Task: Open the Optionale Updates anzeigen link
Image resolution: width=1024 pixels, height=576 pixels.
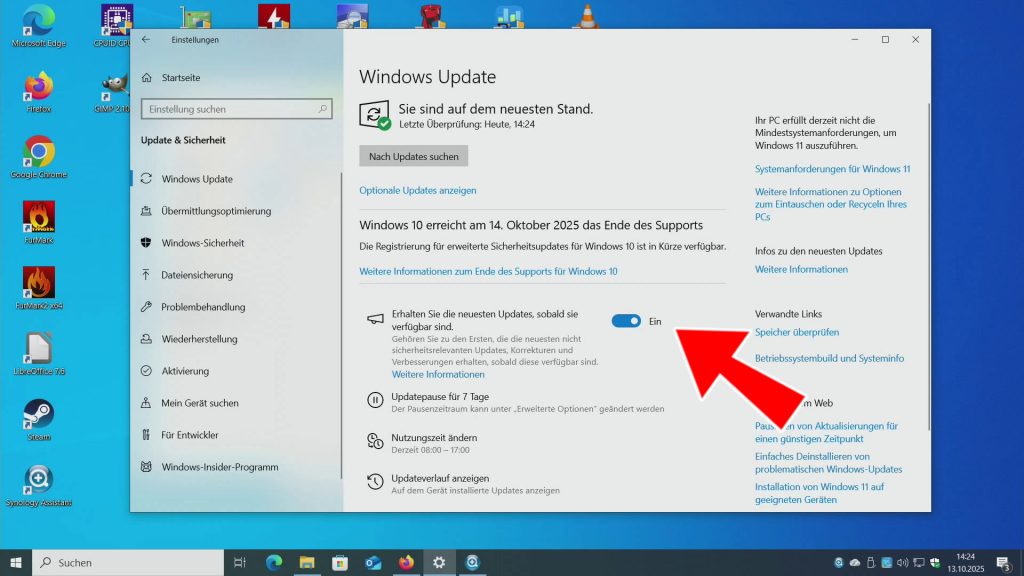Action: [417, 190]
